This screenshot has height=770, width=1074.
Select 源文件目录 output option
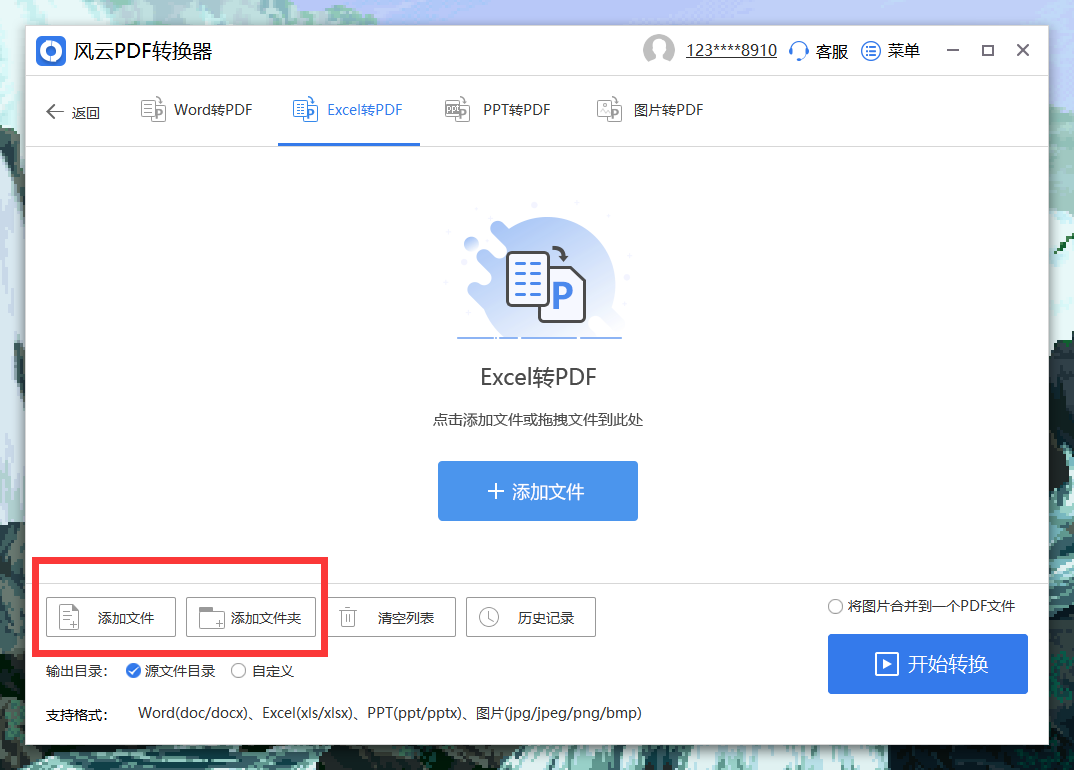coord(171,671)
